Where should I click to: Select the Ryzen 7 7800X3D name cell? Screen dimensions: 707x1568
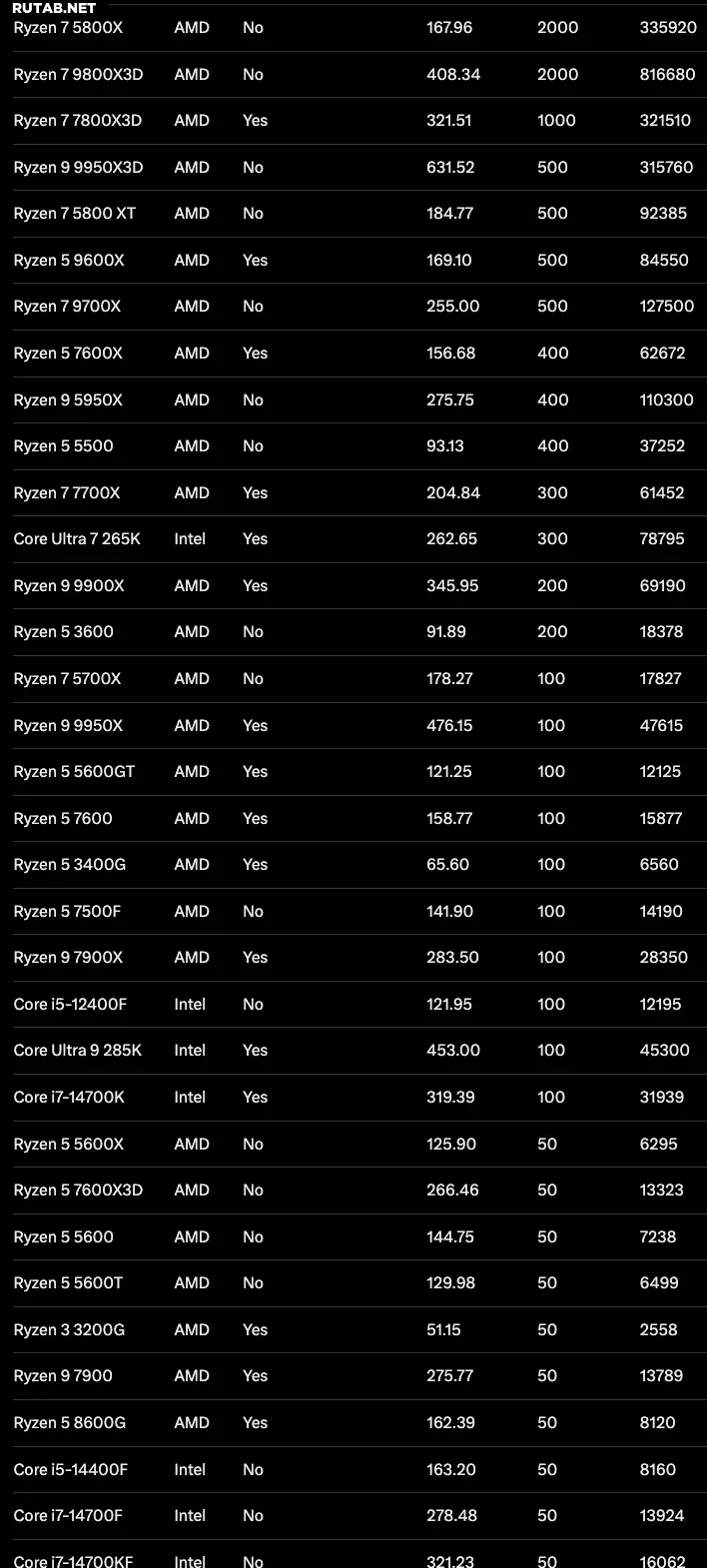[78, 121]
